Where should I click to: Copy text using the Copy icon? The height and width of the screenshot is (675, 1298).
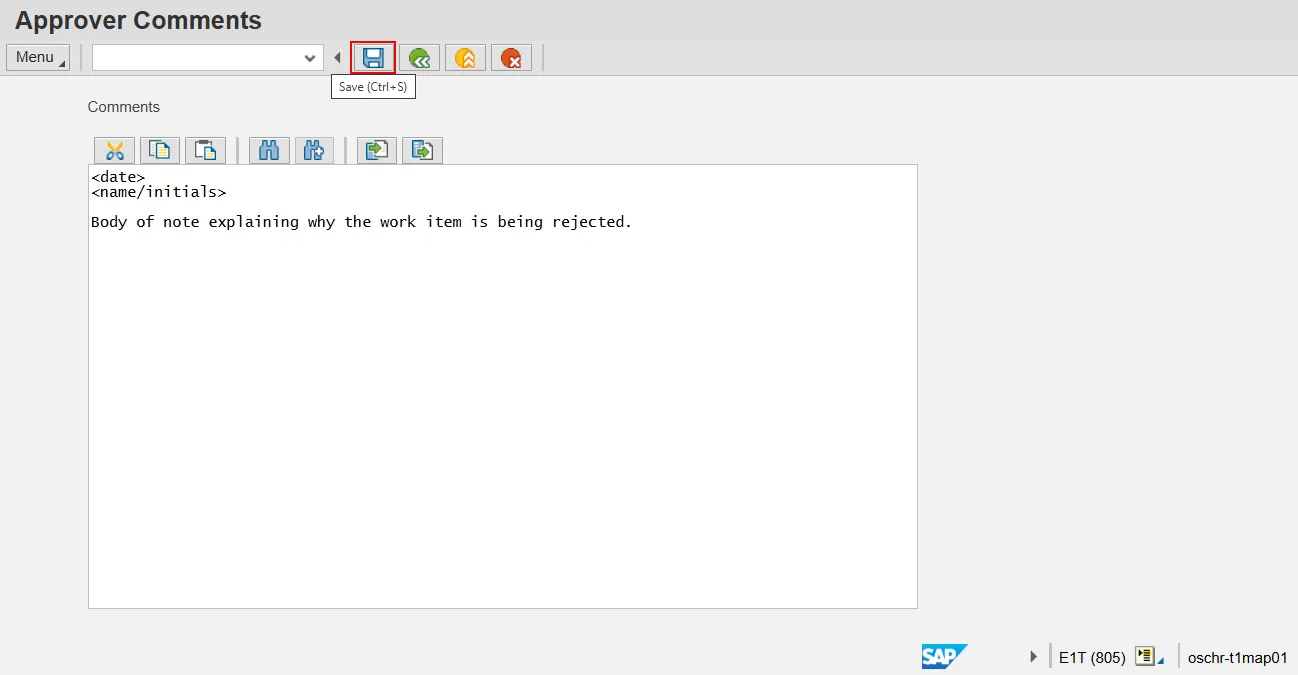coord(160,150)
